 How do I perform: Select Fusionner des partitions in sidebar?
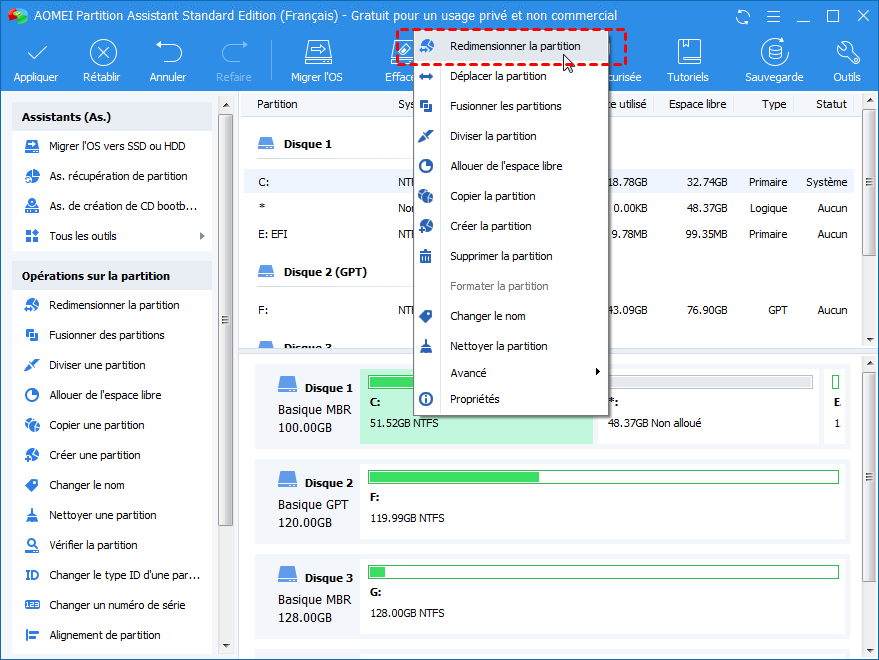tap(112, 335)
